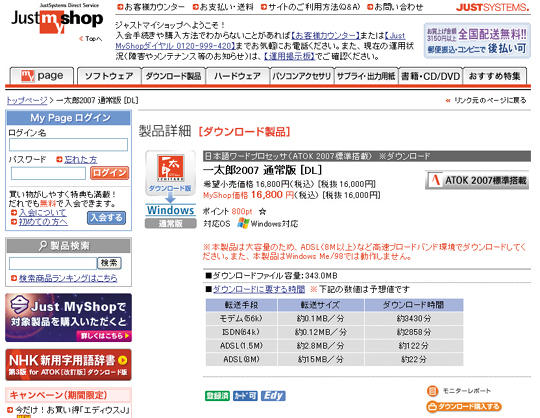Click the magnifier icon in 製品検索 header
This screenshot has width=540, height=418.
(x=43, y=245)
